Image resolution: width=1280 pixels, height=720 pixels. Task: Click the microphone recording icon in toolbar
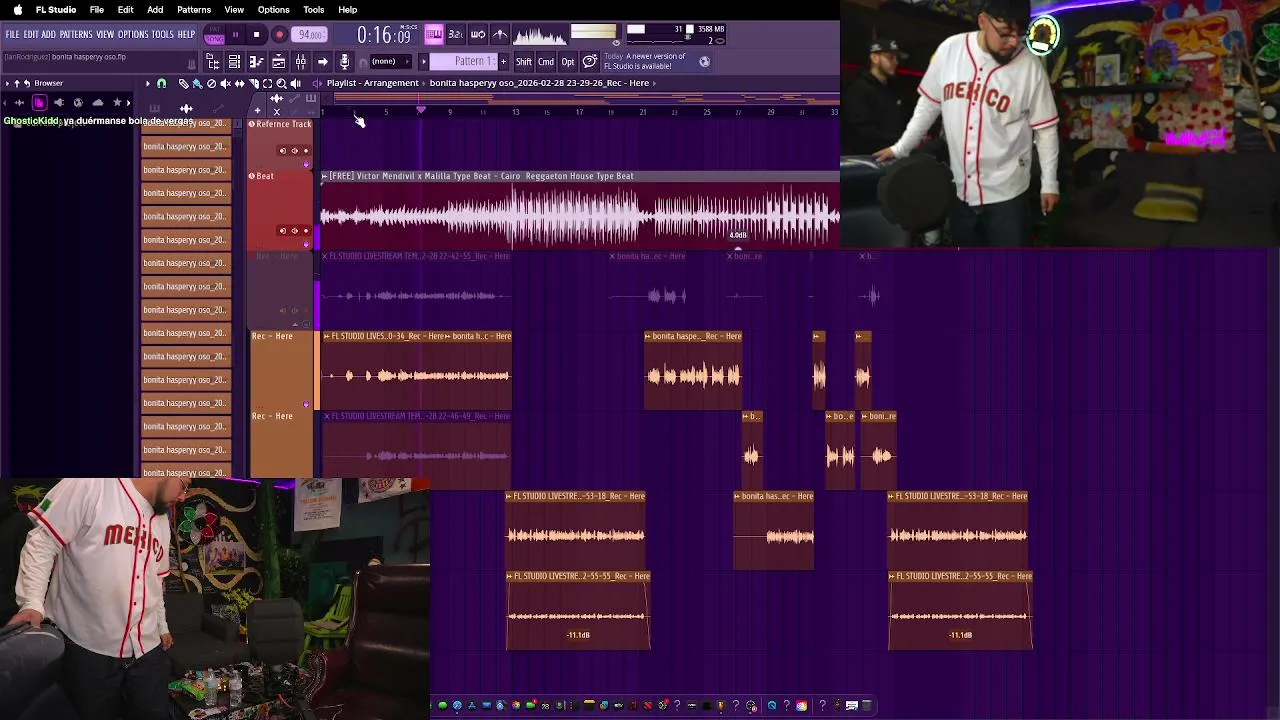(344, 61)
